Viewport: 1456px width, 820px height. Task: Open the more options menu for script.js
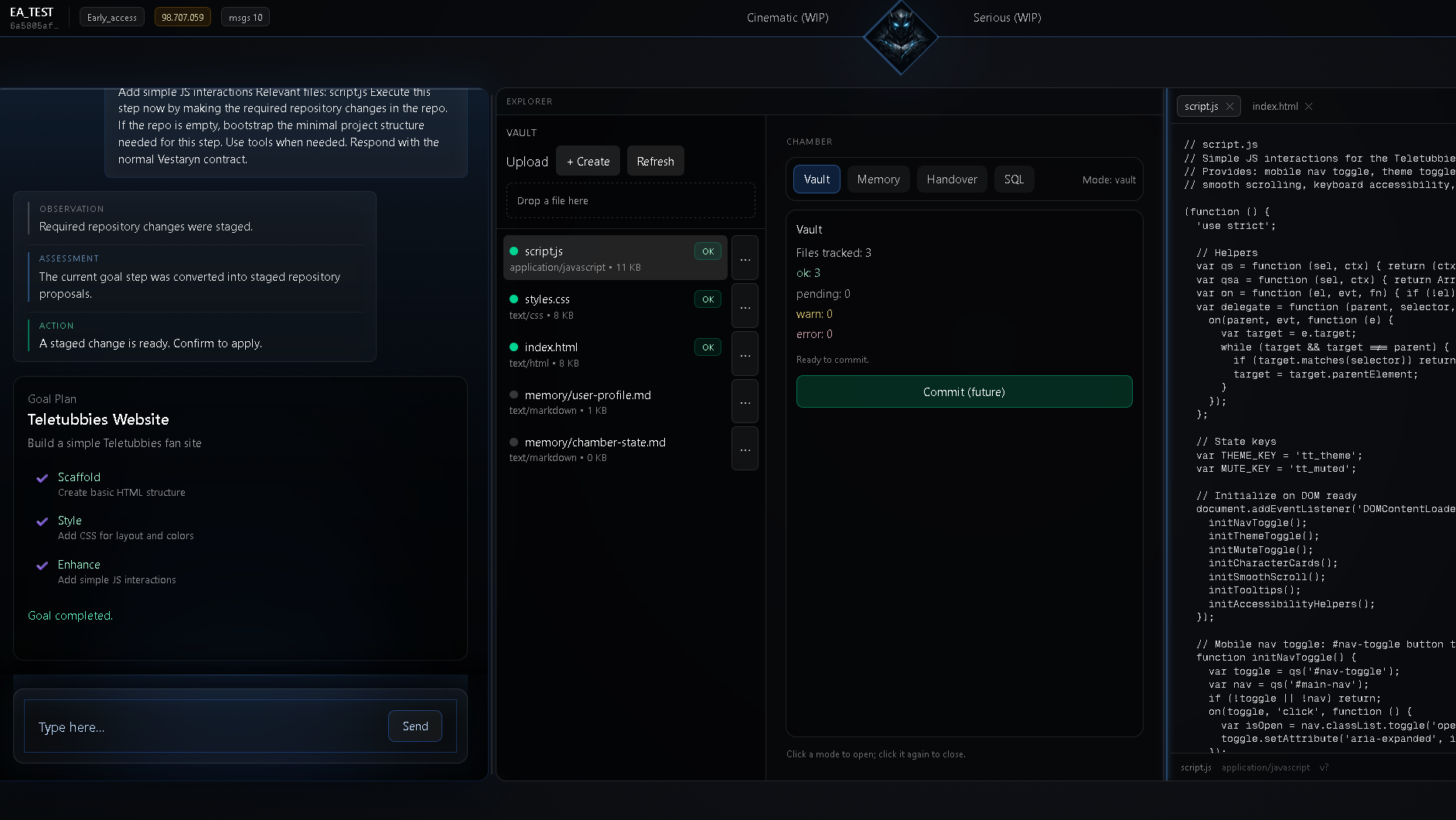(745, 259)
